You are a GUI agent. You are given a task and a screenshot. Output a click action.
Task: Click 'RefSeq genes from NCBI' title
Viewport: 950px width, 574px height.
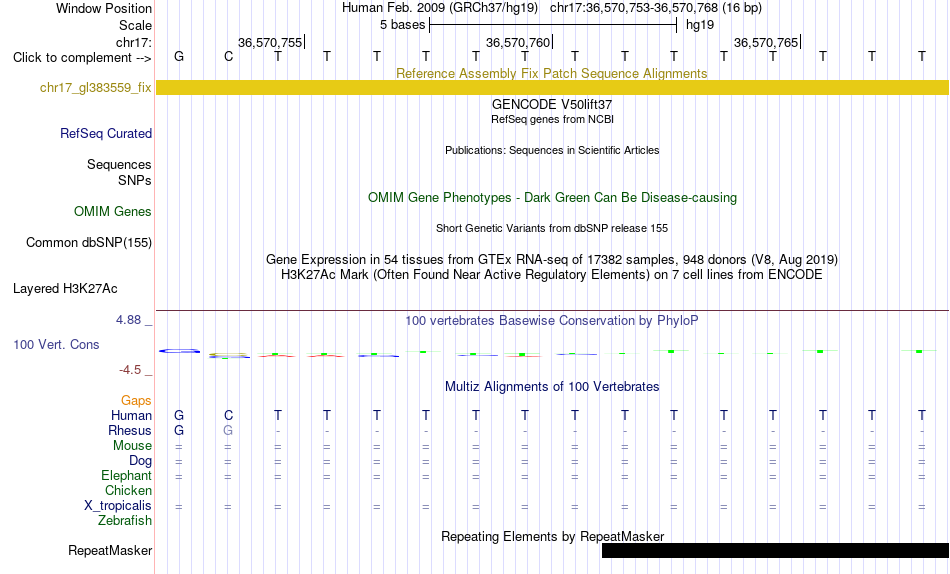552,119
